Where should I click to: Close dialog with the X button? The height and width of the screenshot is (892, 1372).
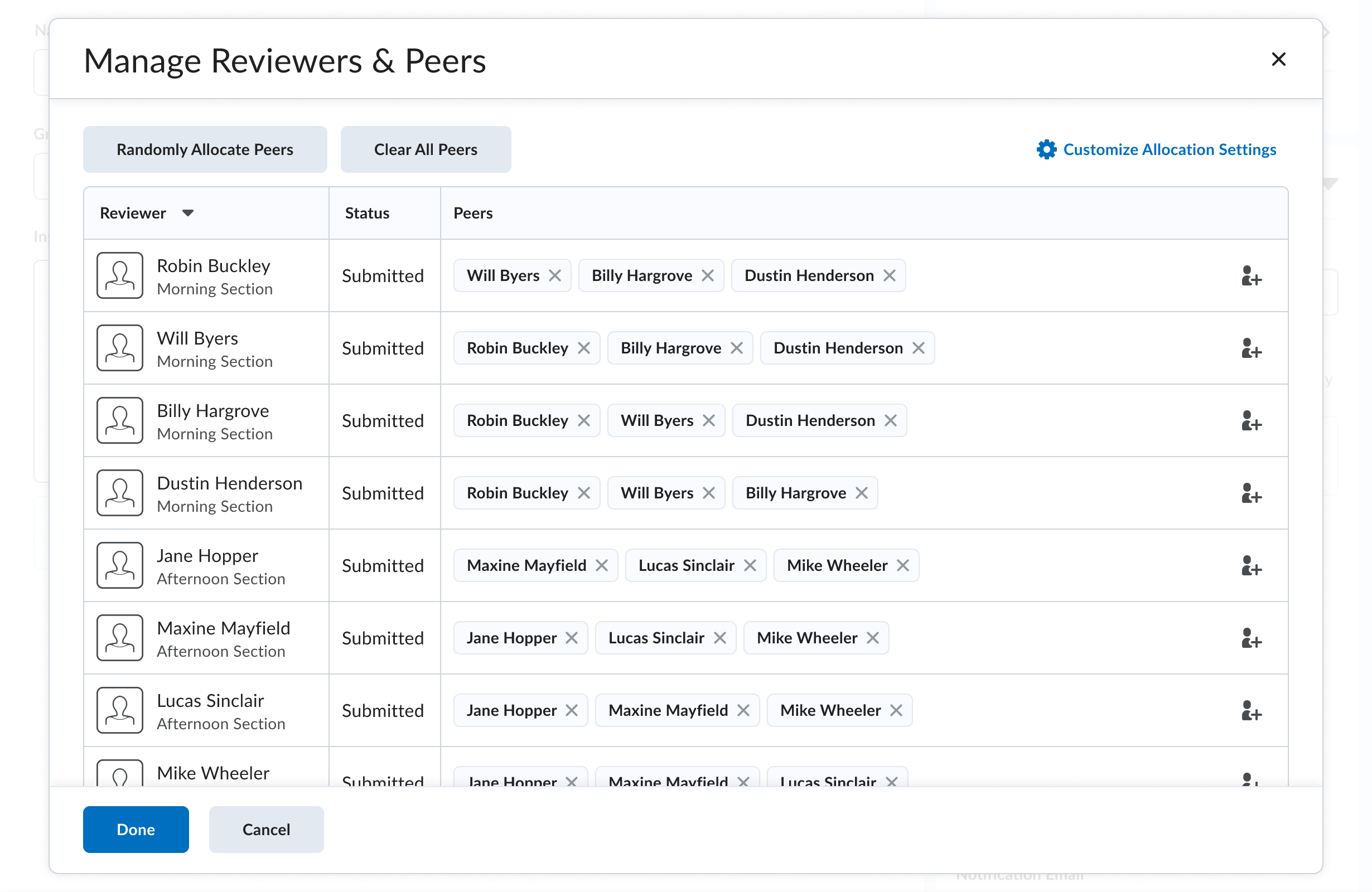click(1278, 59)
